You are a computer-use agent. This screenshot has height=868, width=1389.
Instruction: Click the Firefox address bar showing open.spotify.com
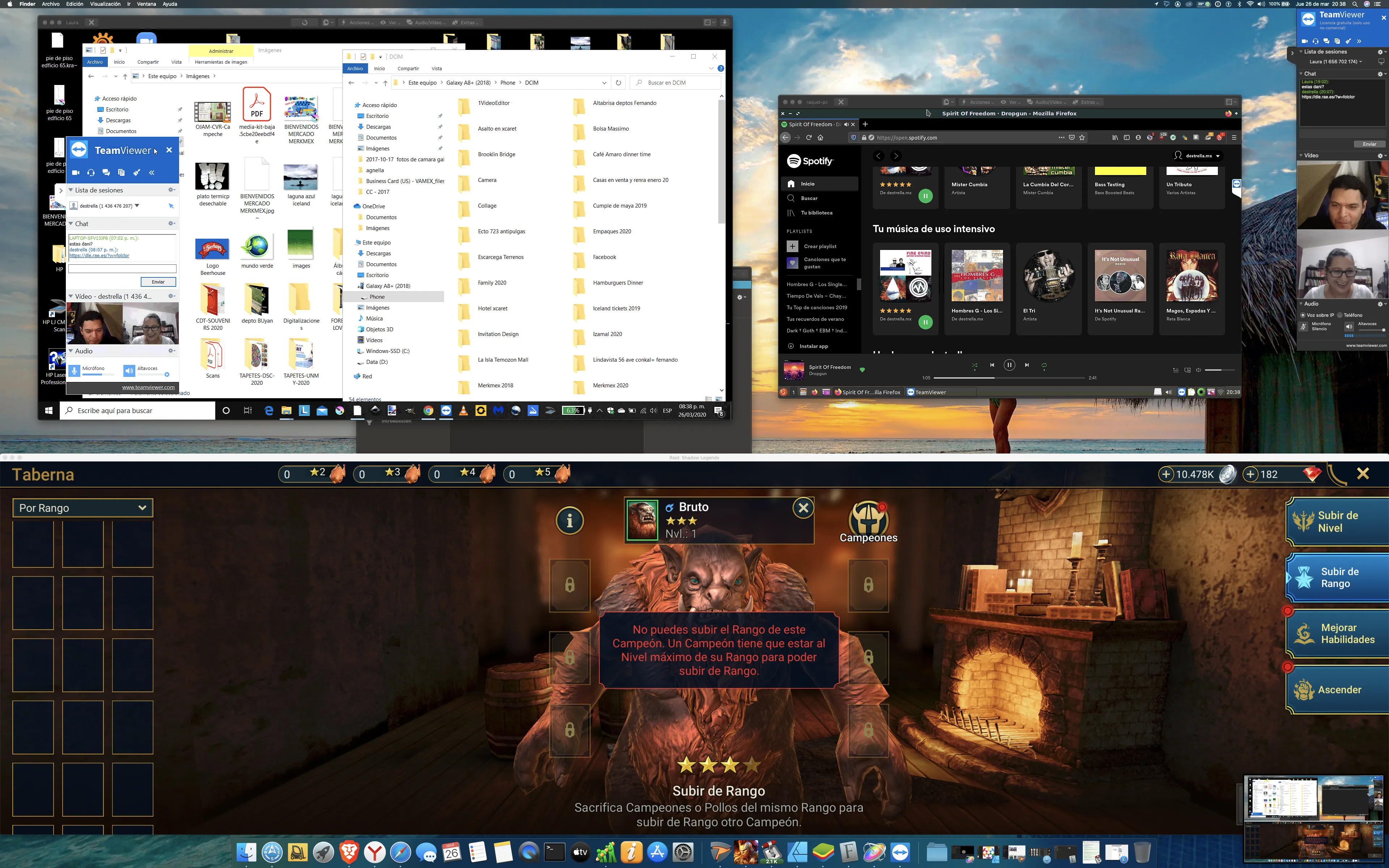[x=967, y=138]
